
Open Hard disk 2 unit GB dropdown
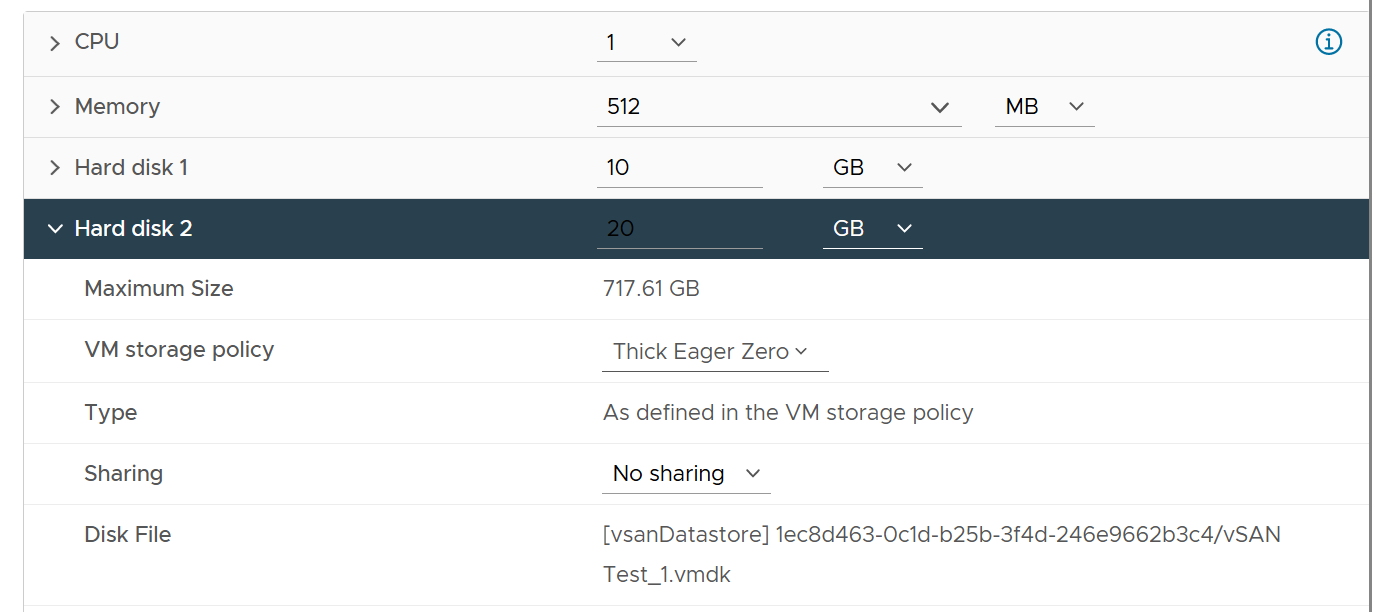pyautogui.click(x=872, y=229)
